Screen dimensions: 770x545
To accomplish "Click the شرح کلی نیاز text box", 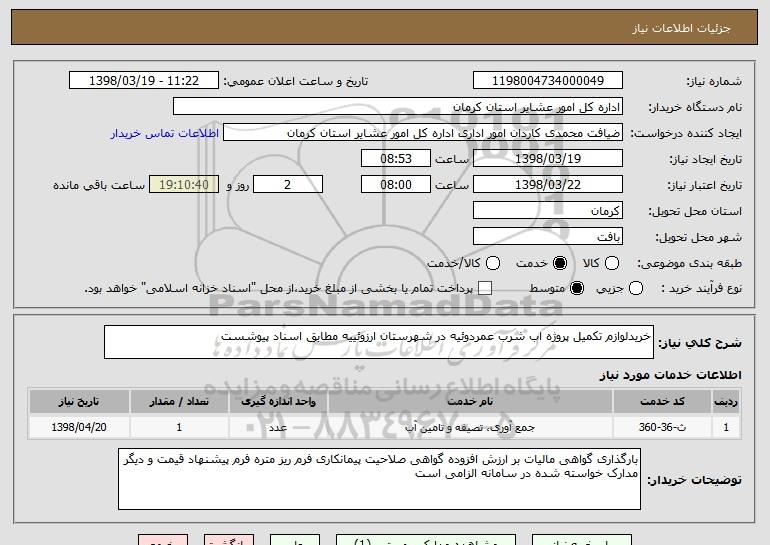I will (x=379, y=342).
